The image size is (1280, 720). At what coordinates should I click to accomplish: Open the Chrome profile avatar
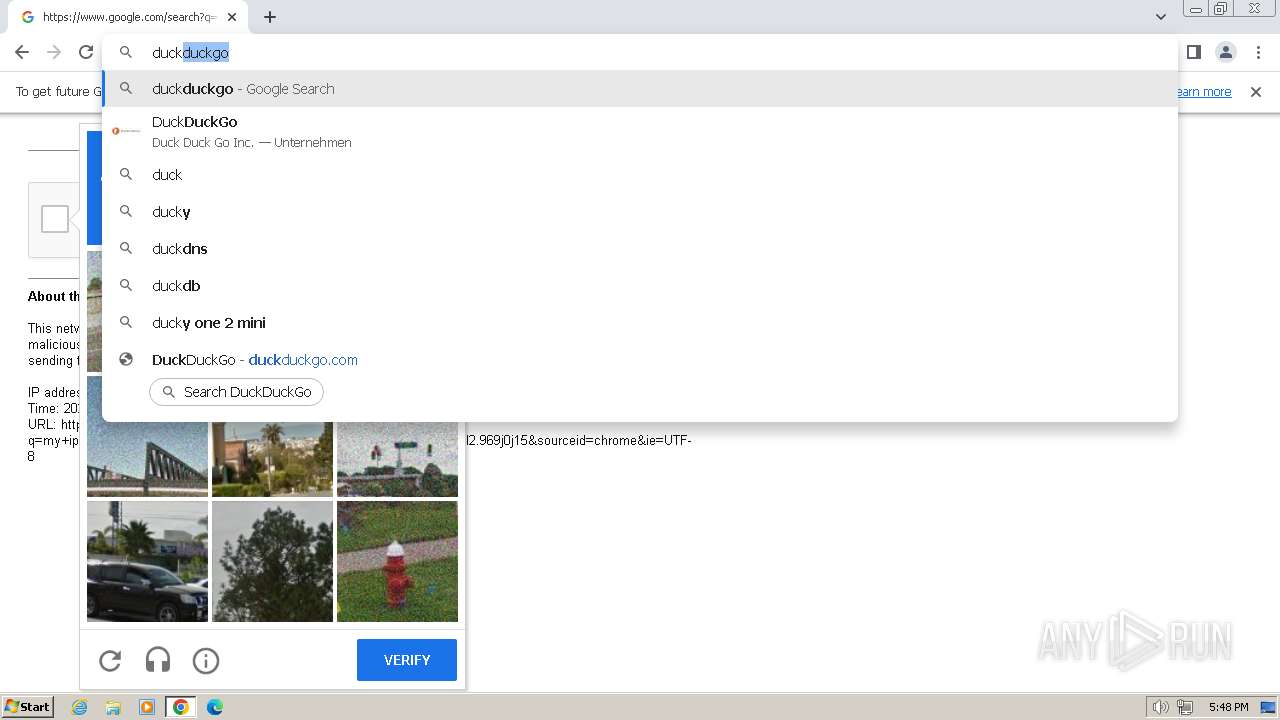(x=1225, y=52)
